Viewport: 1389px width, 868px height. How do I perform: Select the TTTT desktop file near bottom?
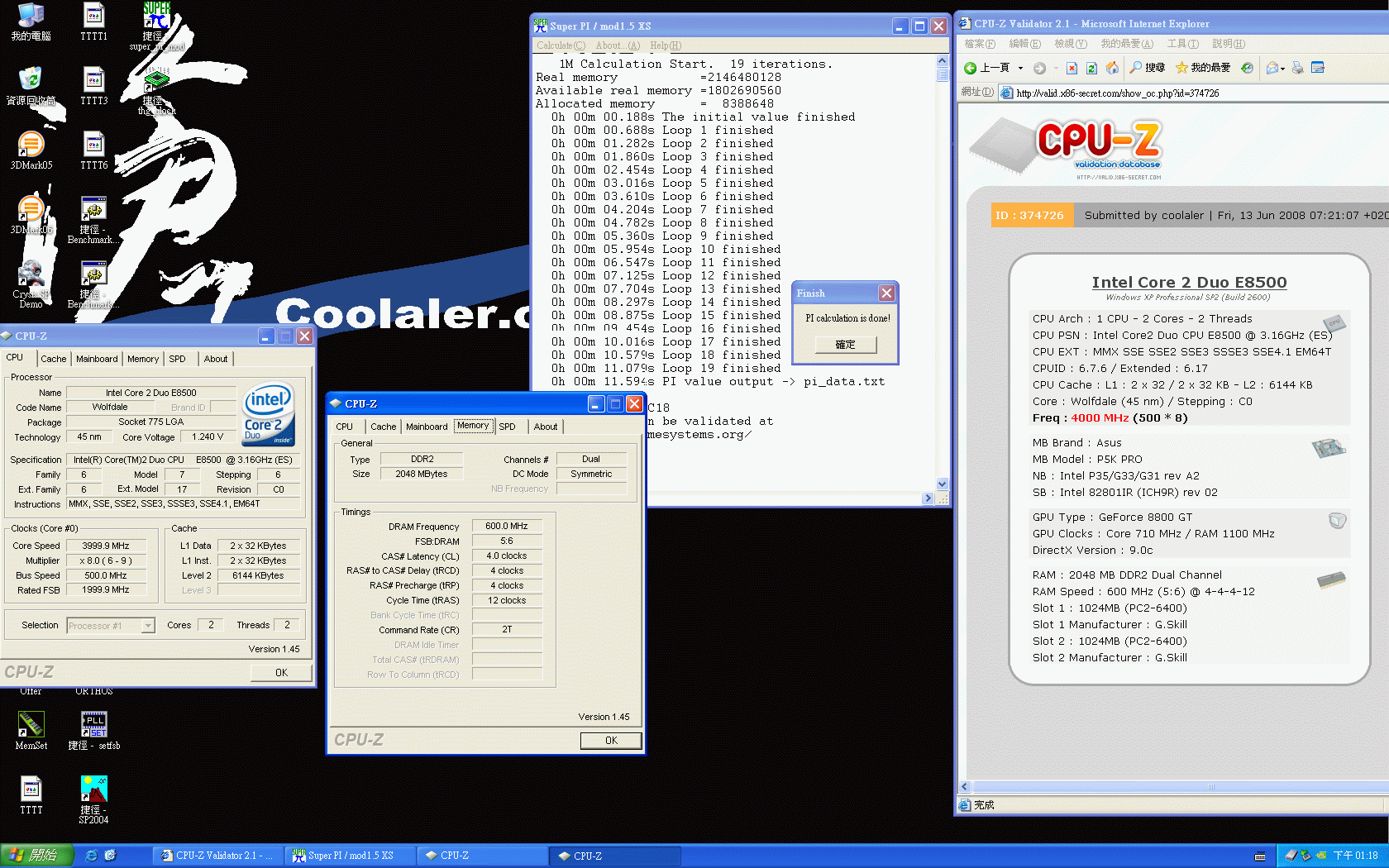pyautogui.click(x=31, y=795)
